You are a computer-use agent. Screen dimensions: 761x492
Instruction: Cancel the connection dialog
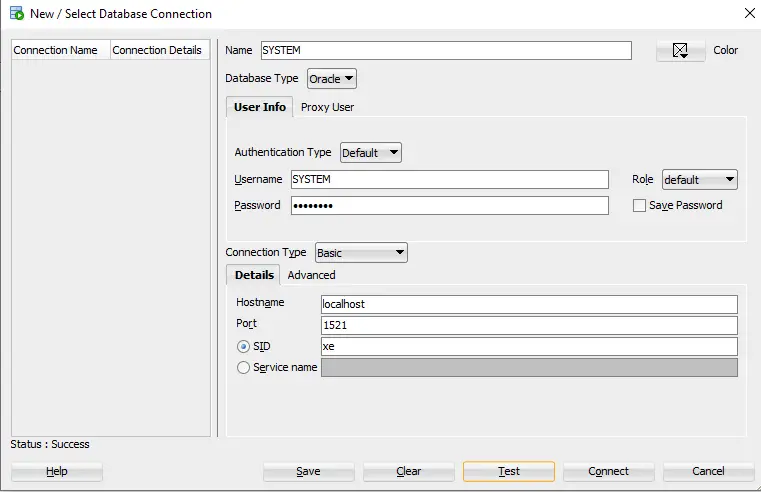709,471
